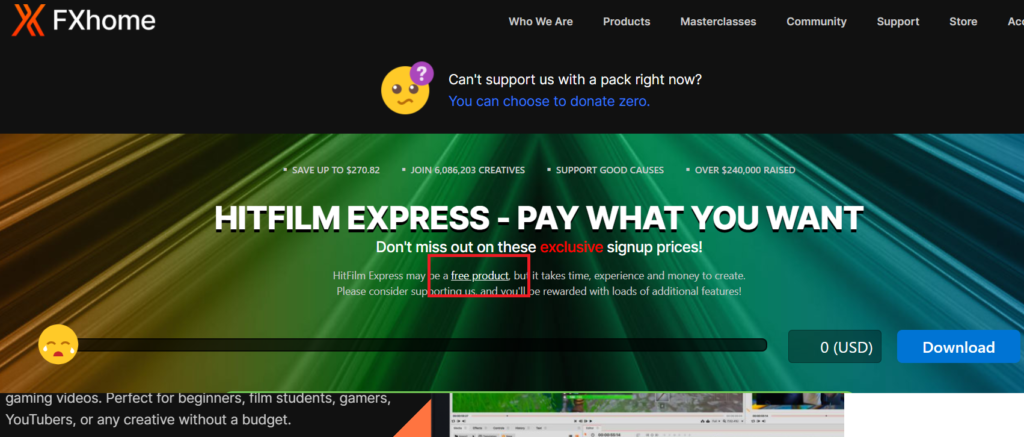Open the Community menu
1024x437 pixels.
click(x=816, y=22)
